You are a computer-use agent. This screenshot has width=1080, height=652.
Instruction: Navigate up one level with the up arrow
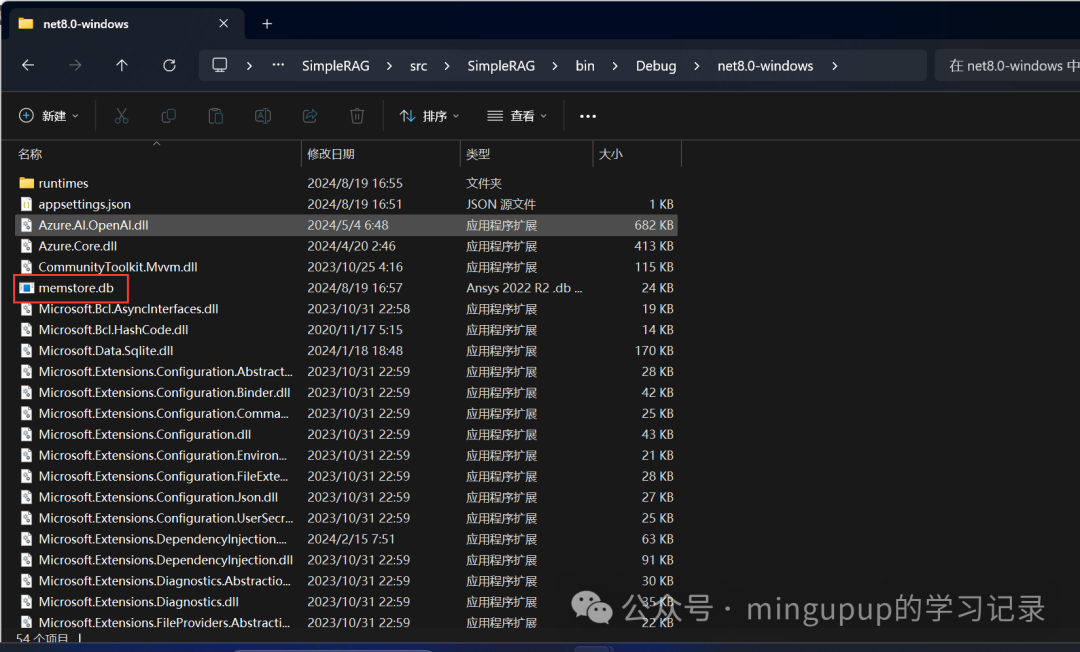121,65
